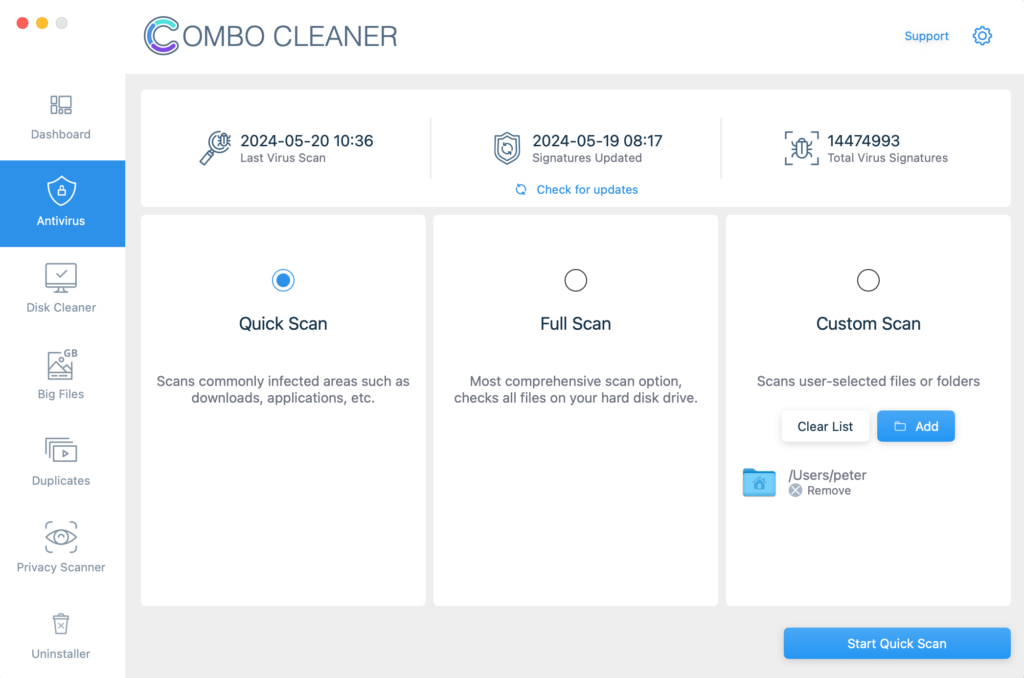This screenshot has height=678, width=1024.
Task: Click the Total Virus Signatures bug icon
Action: (796, 149)
